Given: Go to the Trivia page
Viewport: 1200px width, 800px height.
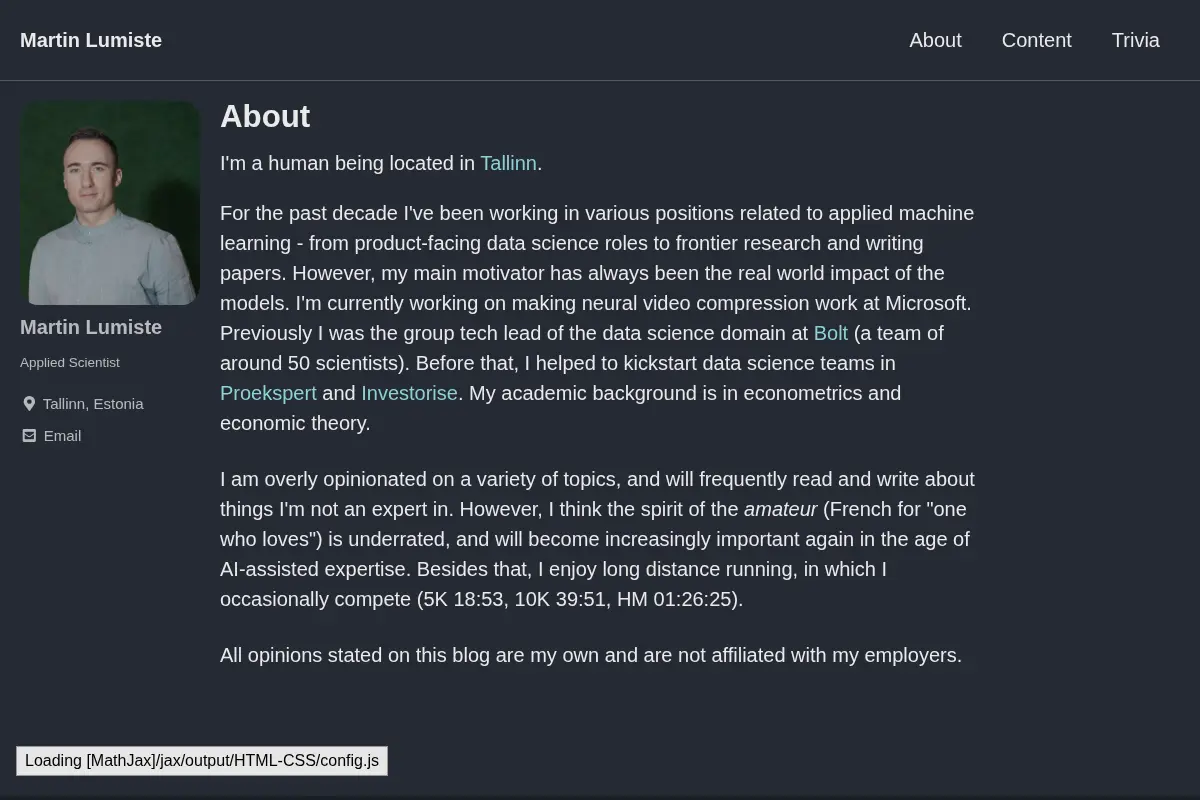Looking at the screenshot, I should coord(1135,40).
